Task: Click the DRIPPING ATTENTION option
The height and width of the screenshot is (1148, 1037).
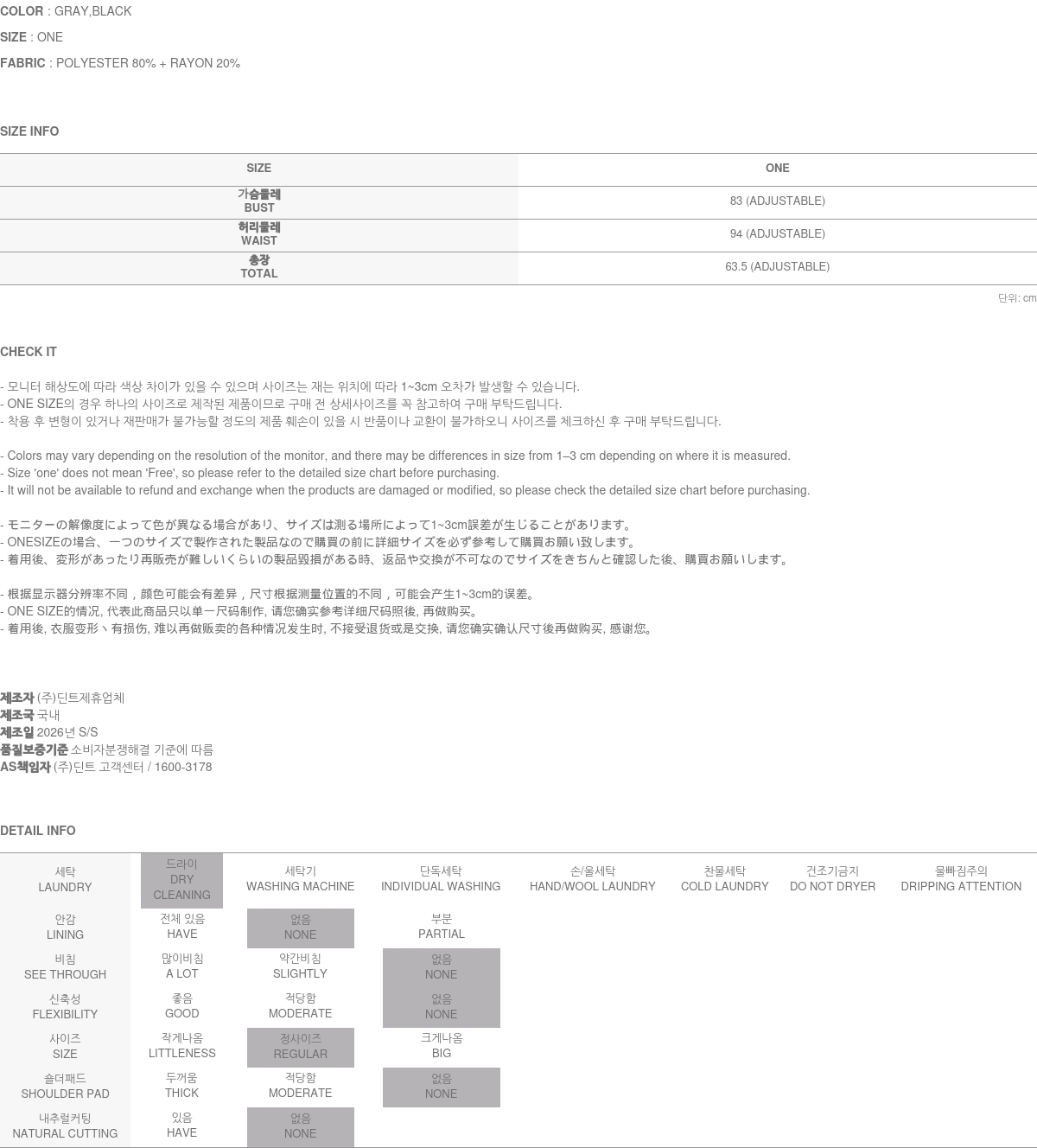Action: tap(960, 879)
